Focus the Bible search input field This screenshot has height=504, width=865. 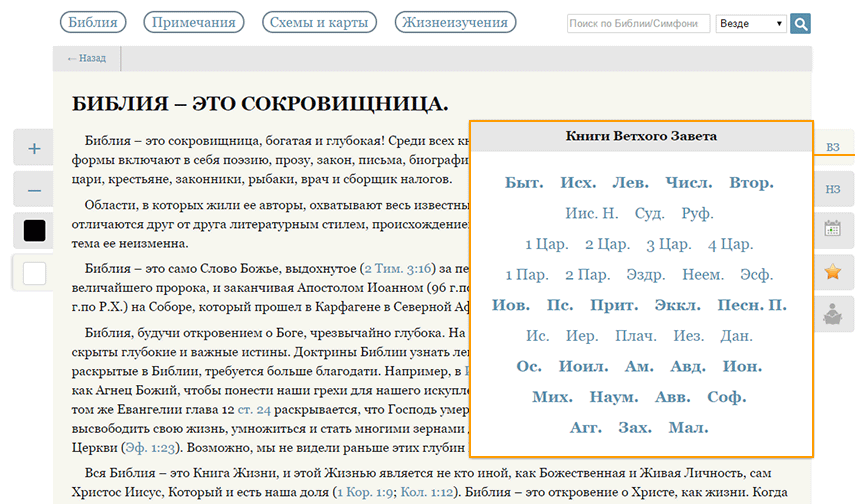click(x=638, y=24)
